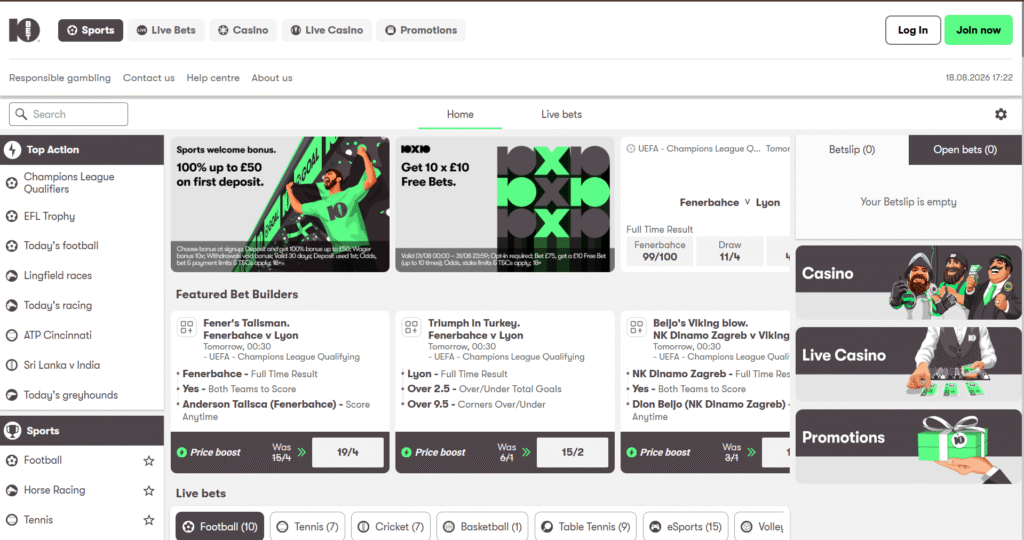Open Get 10 x £10 Free Bets banner

505,204
